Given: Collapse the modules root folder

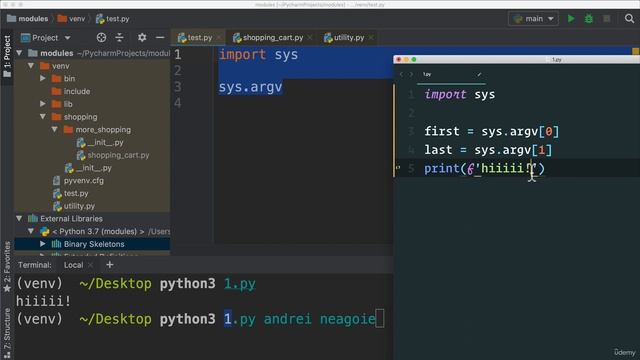Looking at the screenshot, I should (x=19, y=53).
